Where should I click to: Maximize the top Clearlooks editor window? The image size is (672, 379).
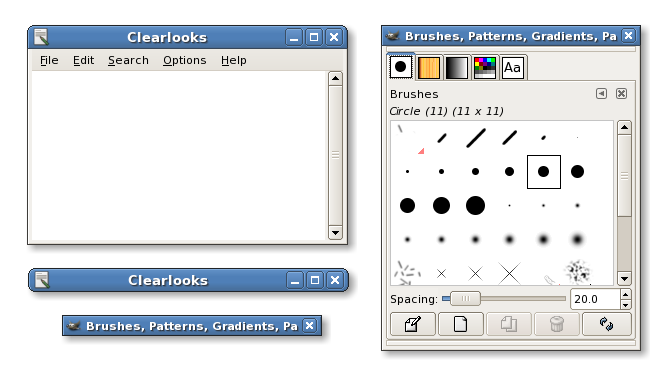pos(314,37)
